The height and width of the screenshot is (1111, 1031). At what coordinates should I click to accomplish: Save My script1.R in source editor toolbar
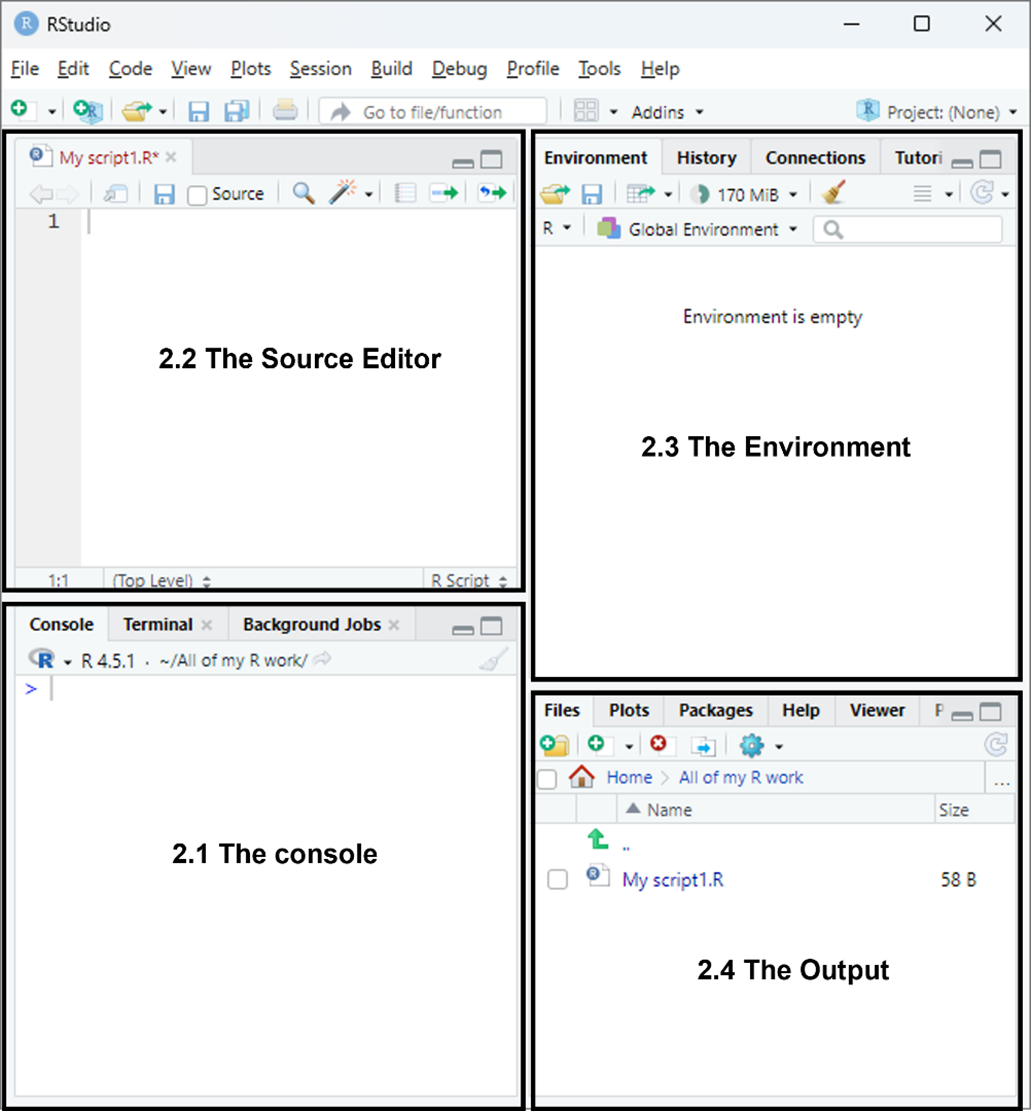coord(164,194)
